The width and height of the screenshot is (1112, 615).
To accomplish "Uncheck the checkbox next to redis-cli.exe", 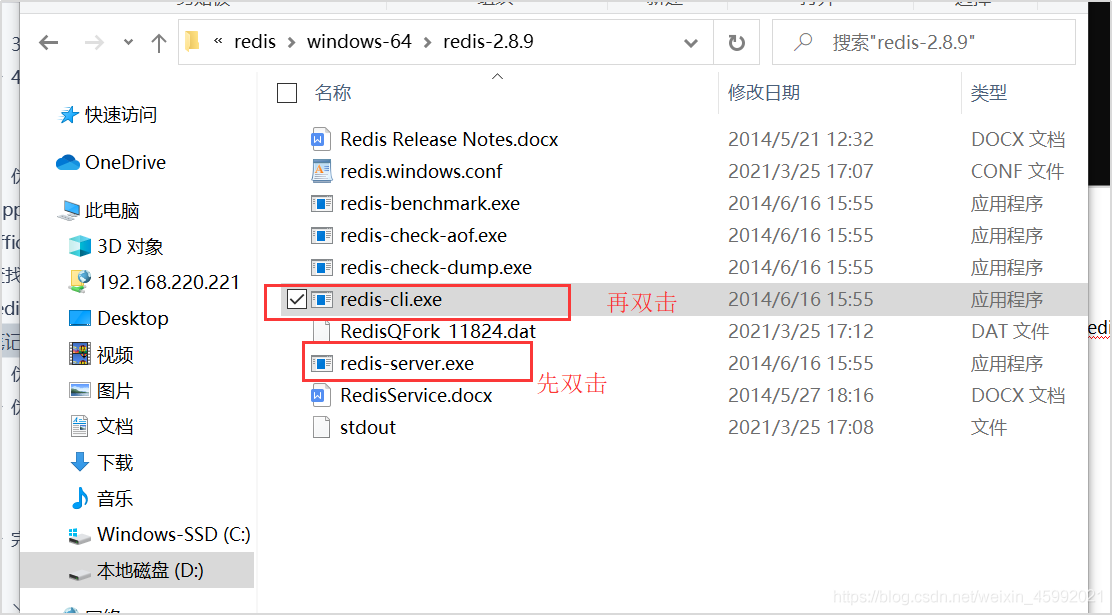I will pyautogui.click(x=295, y=299).
